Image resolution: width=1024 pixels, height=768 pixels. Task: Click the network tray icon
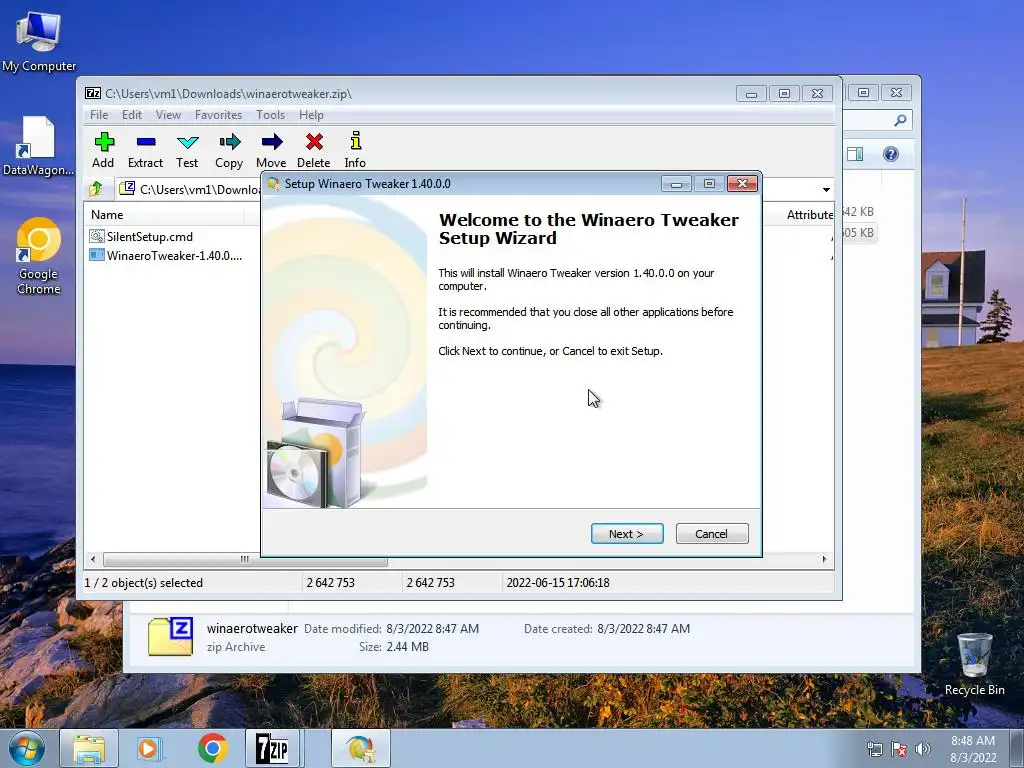pos(874,749)
